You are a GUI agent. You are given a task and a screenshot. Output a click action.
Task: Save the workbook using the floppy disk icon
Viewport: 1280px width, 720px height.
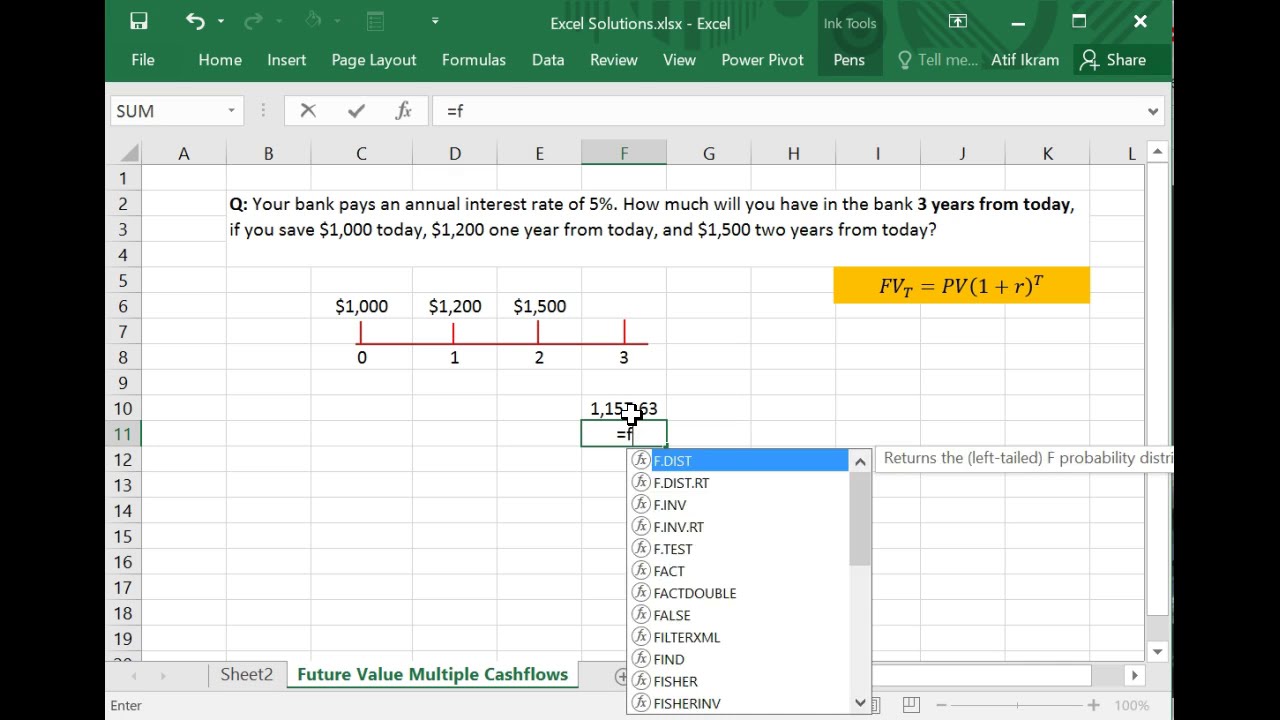(139, 22)
